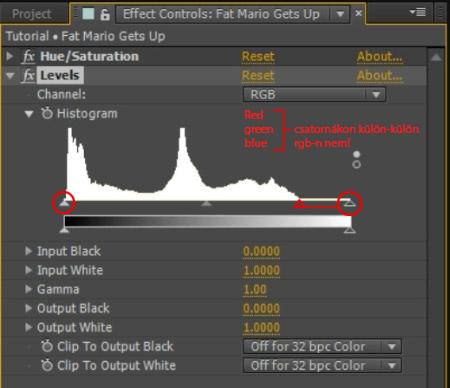Image resolution: width=450 pixels, height=388 pixels.
Task: Click the Tutorial • Fat Mario Gets Up header
Action: 86,36
